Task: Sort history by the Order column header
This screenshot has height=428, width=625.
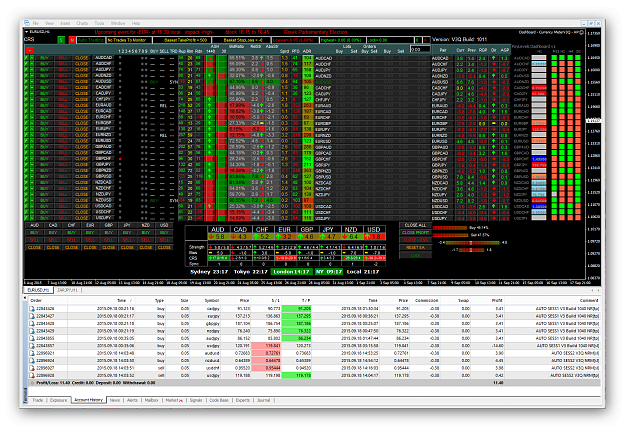Action: coord(36,300)
